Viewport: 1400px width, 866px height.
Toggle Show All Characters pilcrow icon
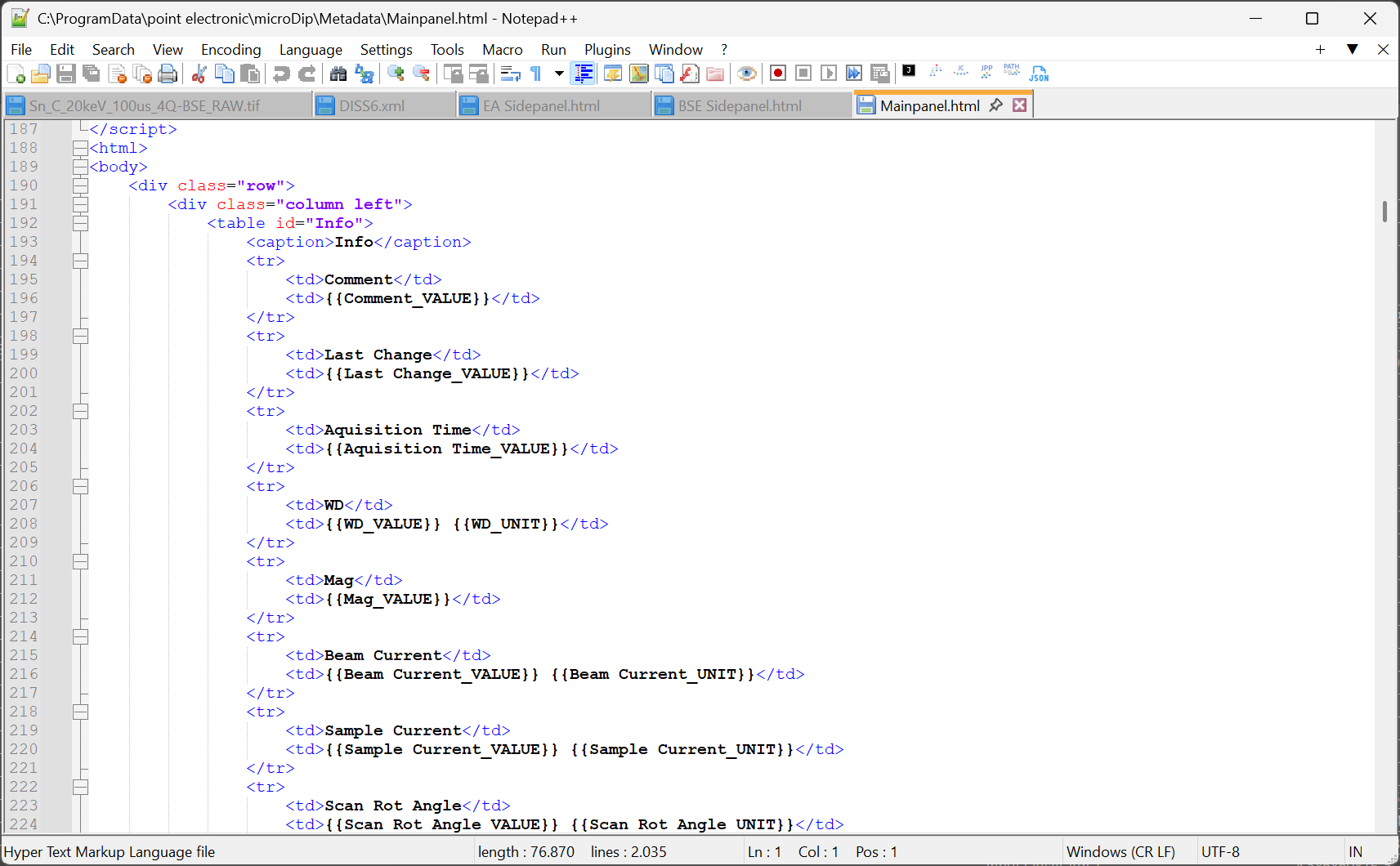536,74
